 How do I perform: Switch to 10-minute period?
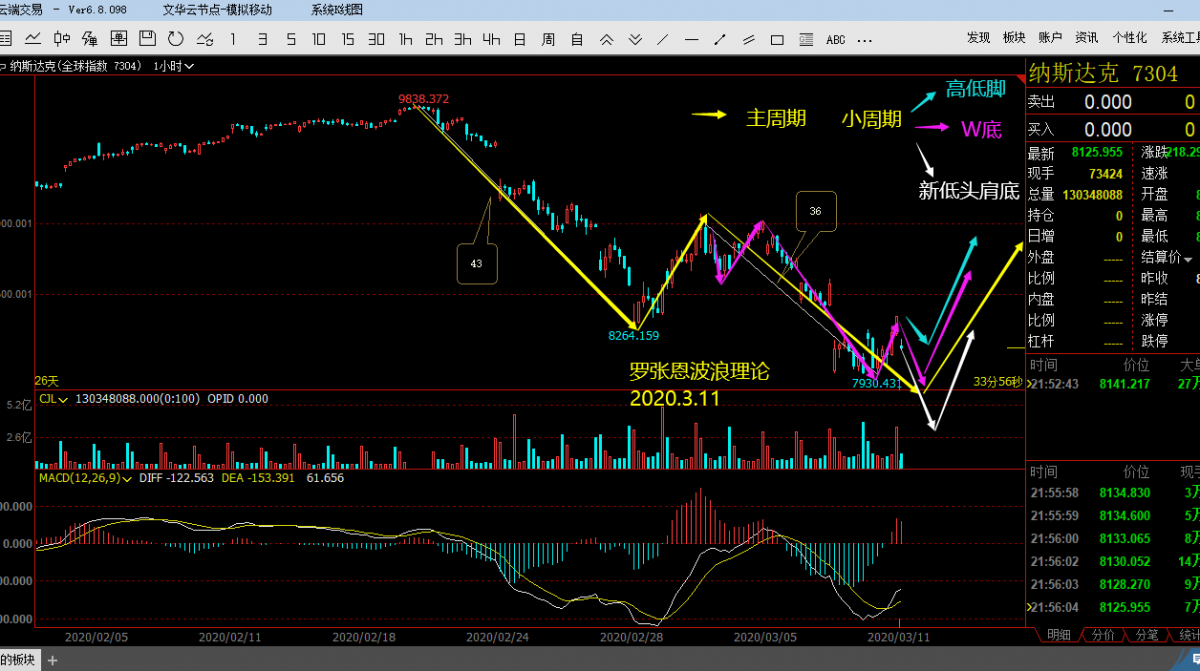319,39
